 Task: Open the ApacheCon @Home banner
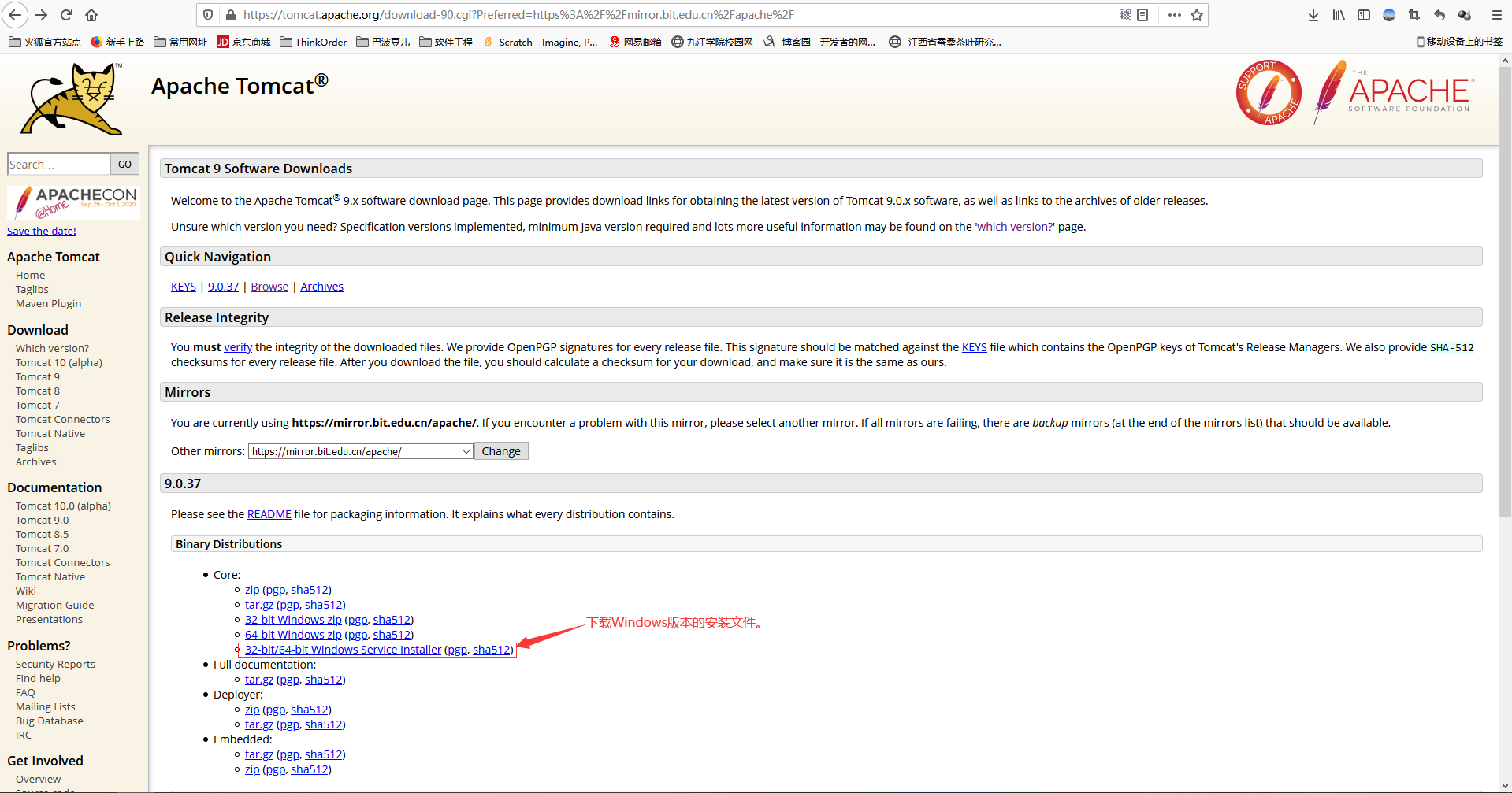pos(73,203)
